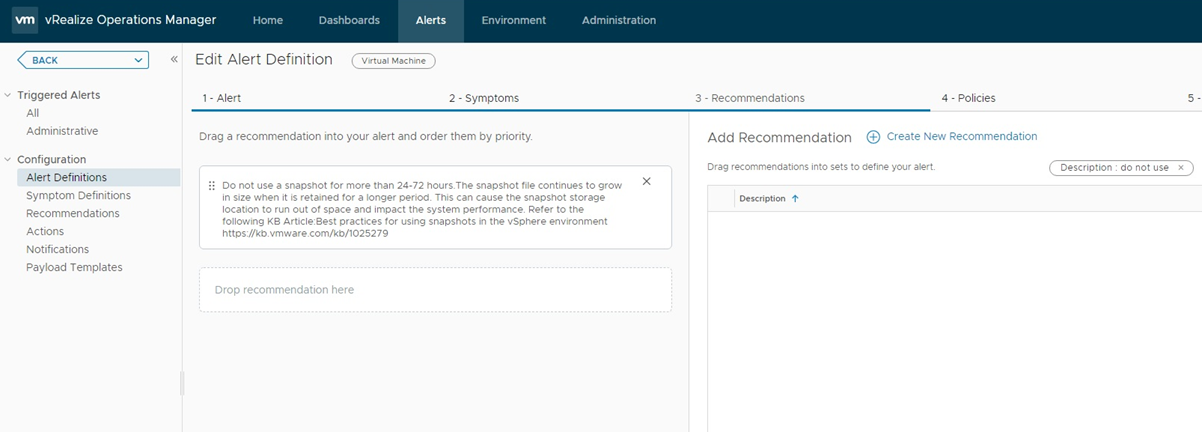Screen dimensions: 1202x432
Task: Switch to step 2 - Symptoms
Action: [x=483, y=98]
